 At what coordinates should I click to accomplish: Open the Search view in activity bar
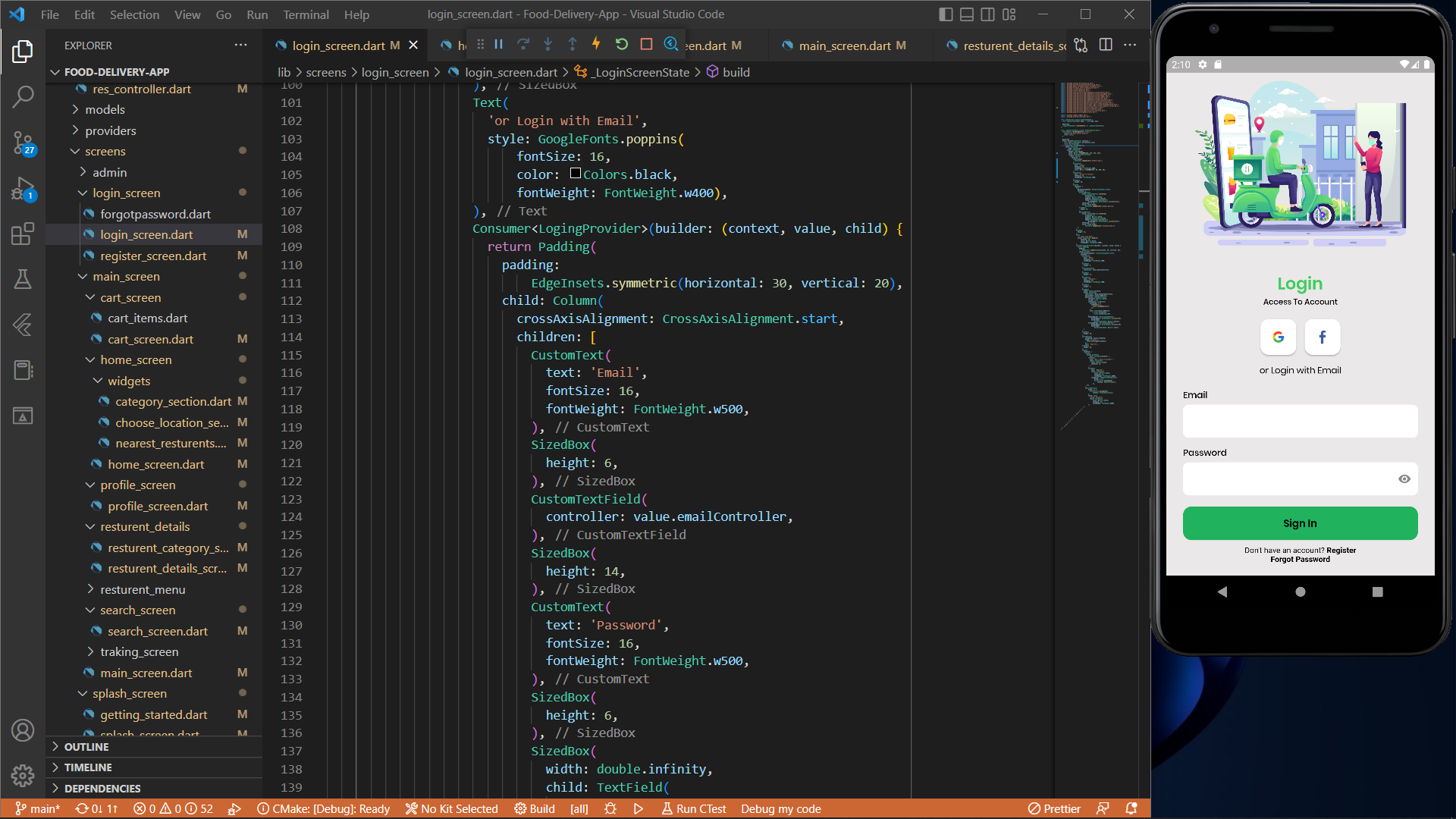[23, 96]
